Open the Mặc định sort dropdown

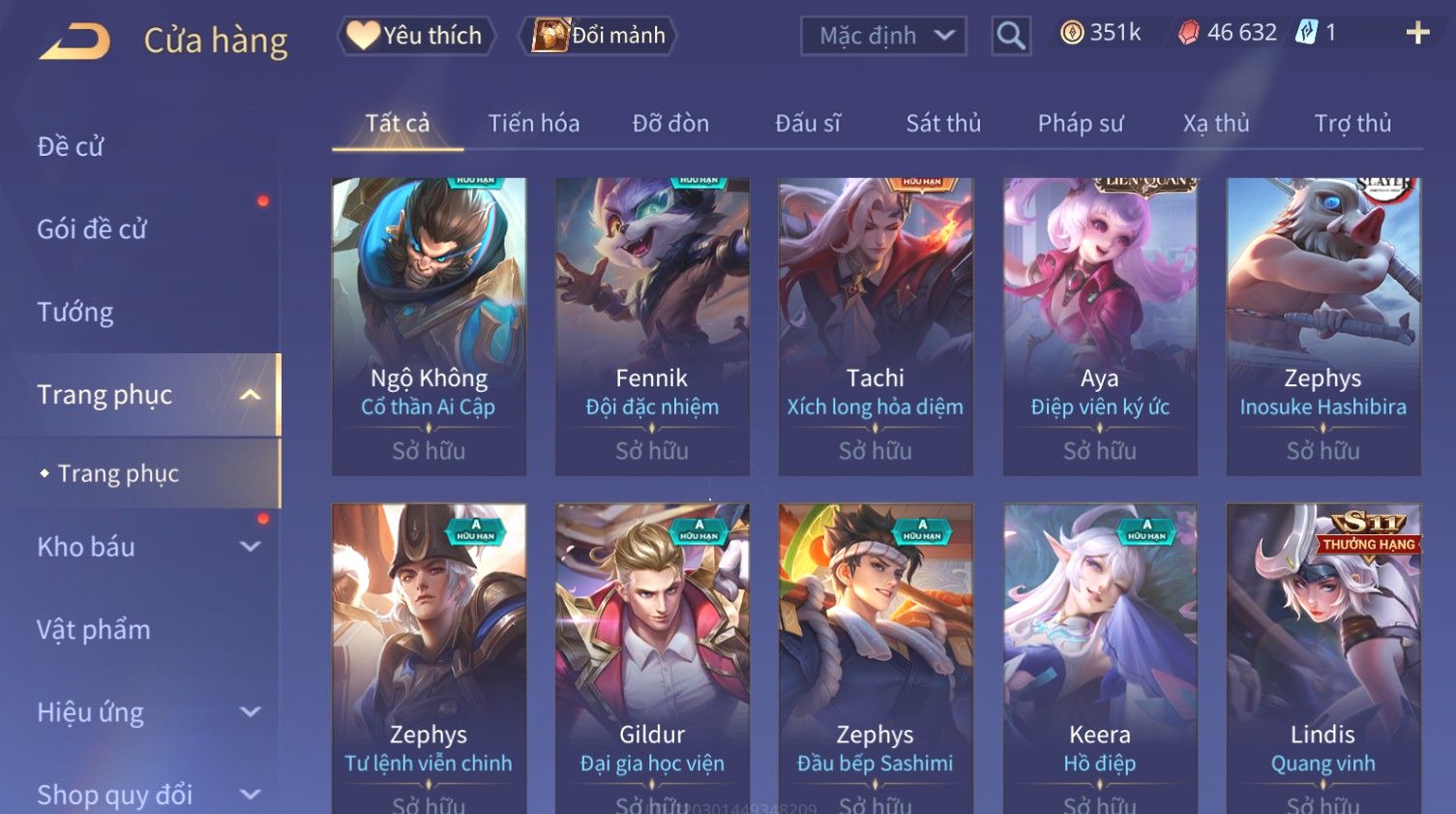tap(883, 36)
